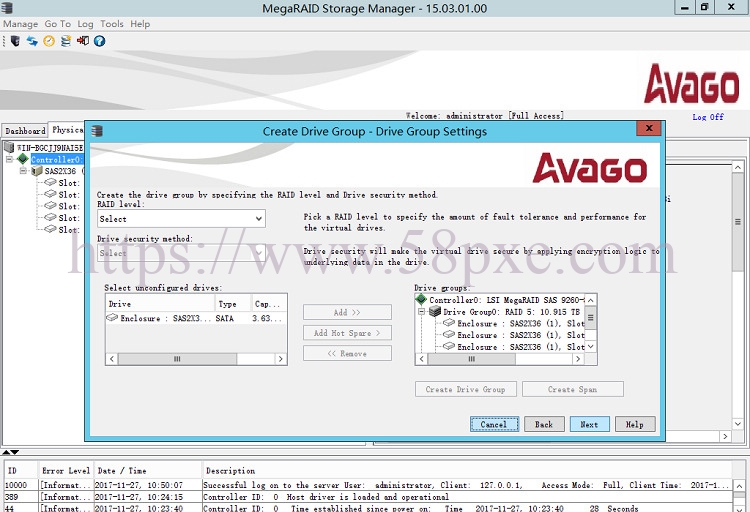Image resolution: width=750 pixels, height=512 pixels.
Task: Open the Drive security method dropdown
Action: pos(181,253)
